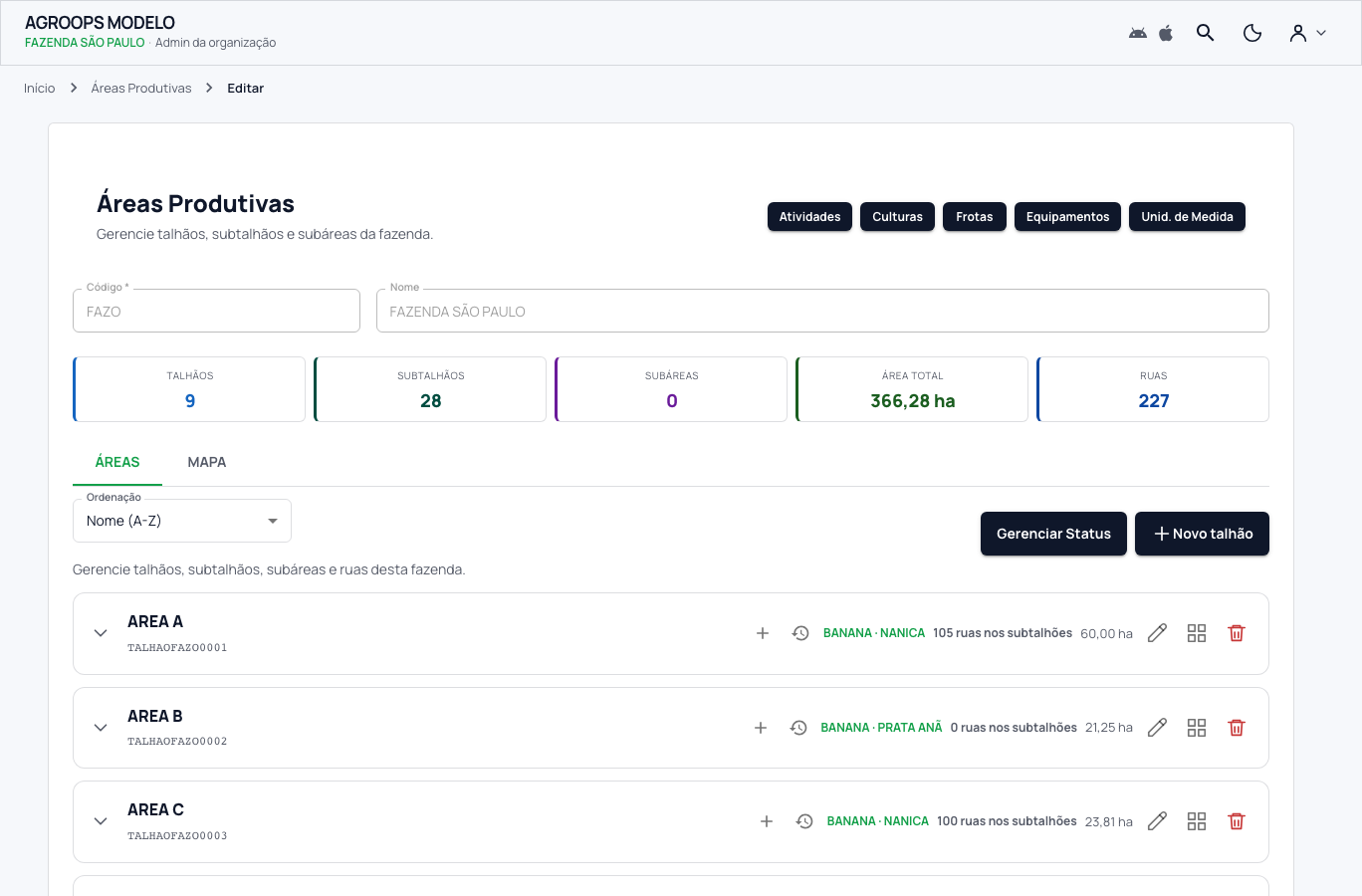Viewport: 1362px width, 896px height.
Task: Click the TALHAOFAZO0002 code text
Action: [x=177, y=742]
